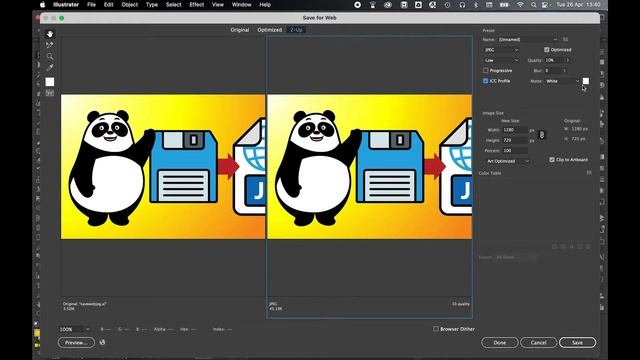Open the Matte White dropdown
The image size is (640, 360).
point(562,81)
